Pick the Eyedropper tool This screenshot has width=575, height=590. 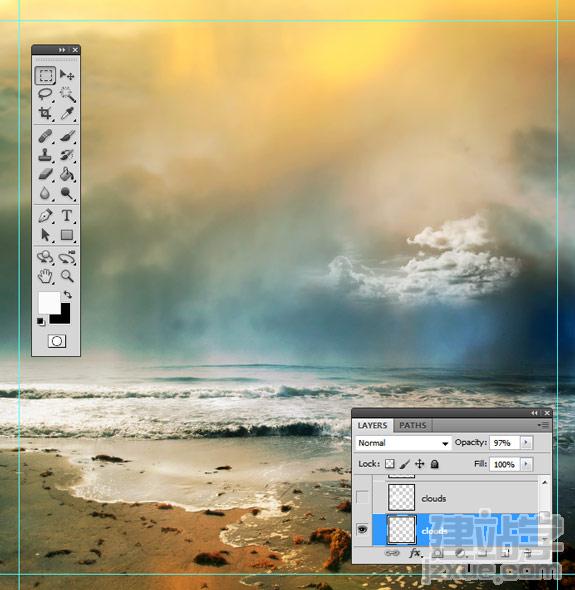[68, 113]
